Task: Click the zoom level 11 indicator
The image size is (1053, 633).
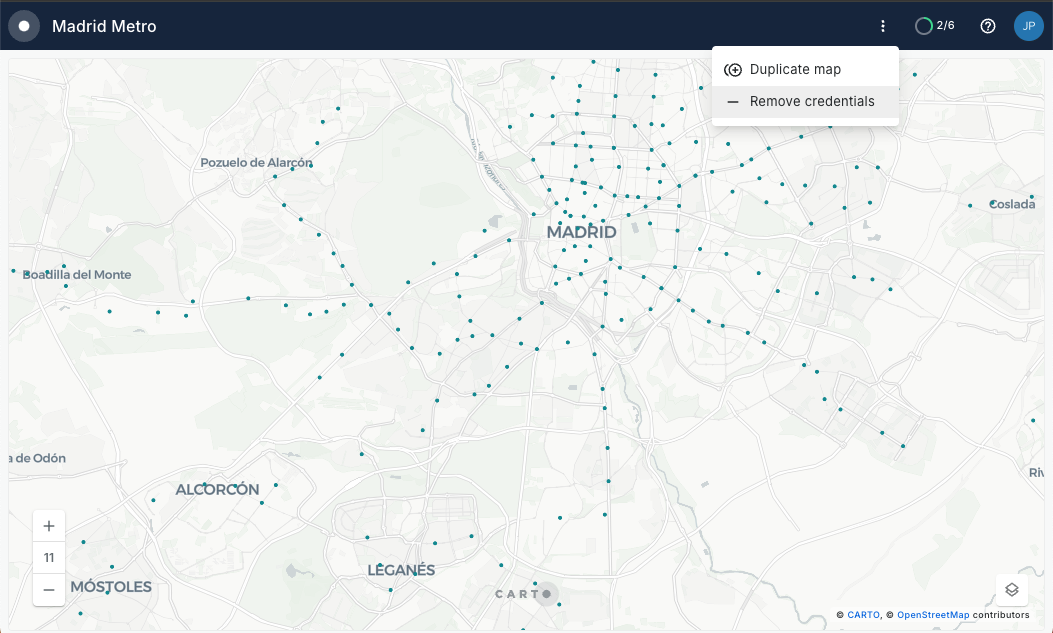Action: 49,558
